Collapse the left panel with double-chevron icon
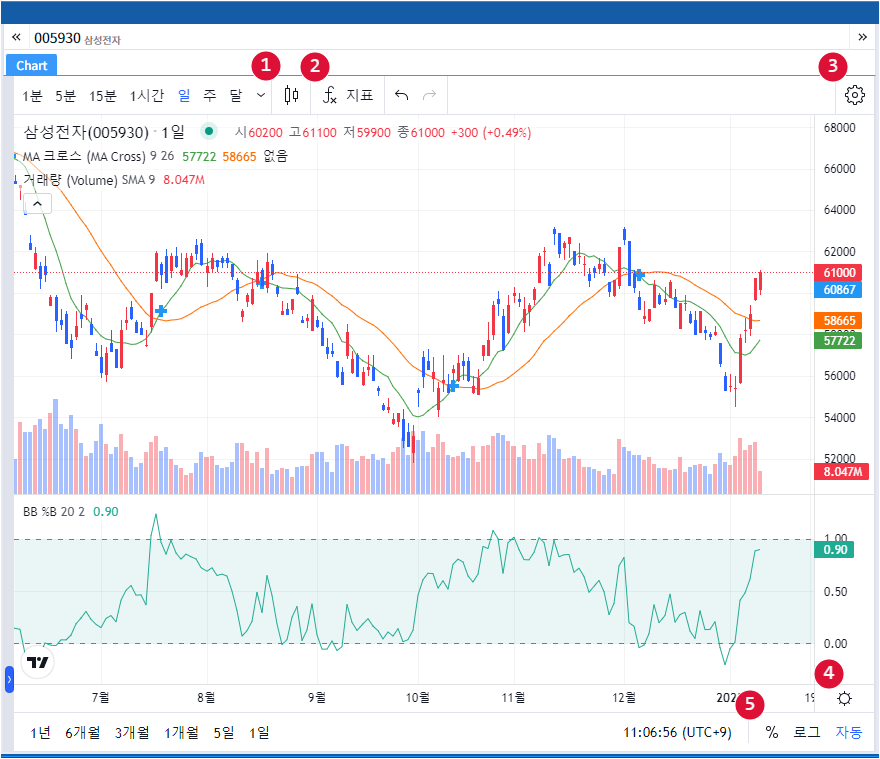The height and width of the screenshot is (759, 880). pyautogui.click(x=17, y=37)
